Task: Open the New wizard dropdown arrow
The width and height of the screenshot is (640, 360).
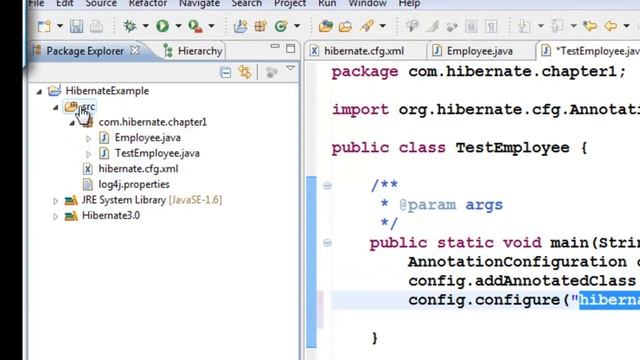Action: pyautogui.click(x=60, y=27)
